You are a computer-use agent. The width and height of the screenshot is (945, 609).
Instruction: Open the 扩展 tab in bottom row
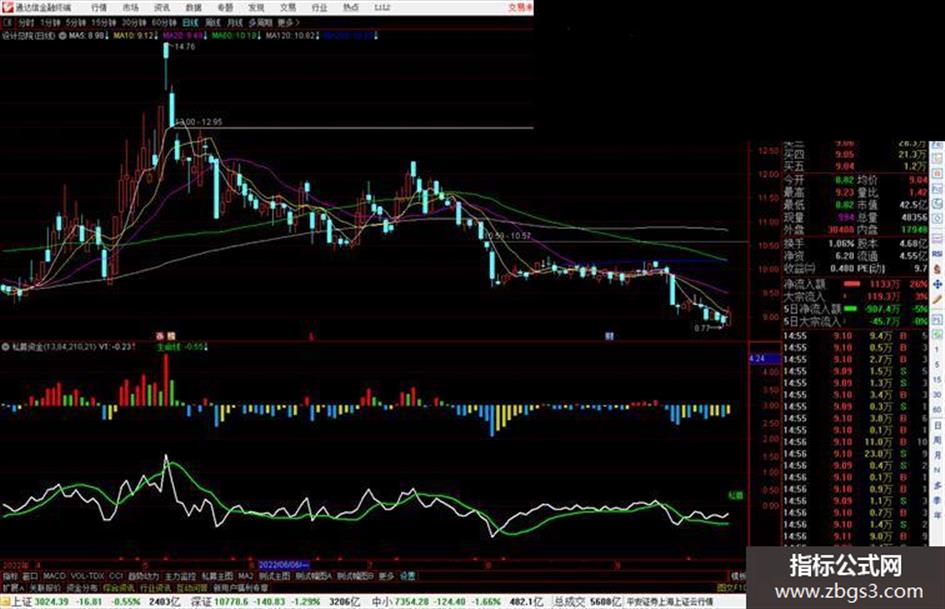[13, 587]
